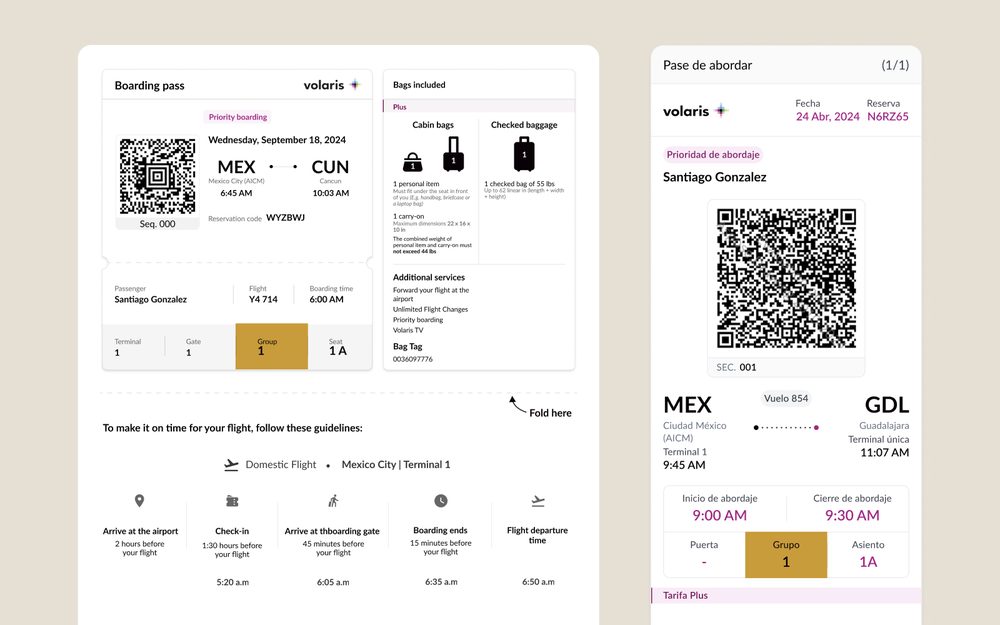
Task: Click the date Wednesday, September 18, 2024
Action: [x=277, y=140]
